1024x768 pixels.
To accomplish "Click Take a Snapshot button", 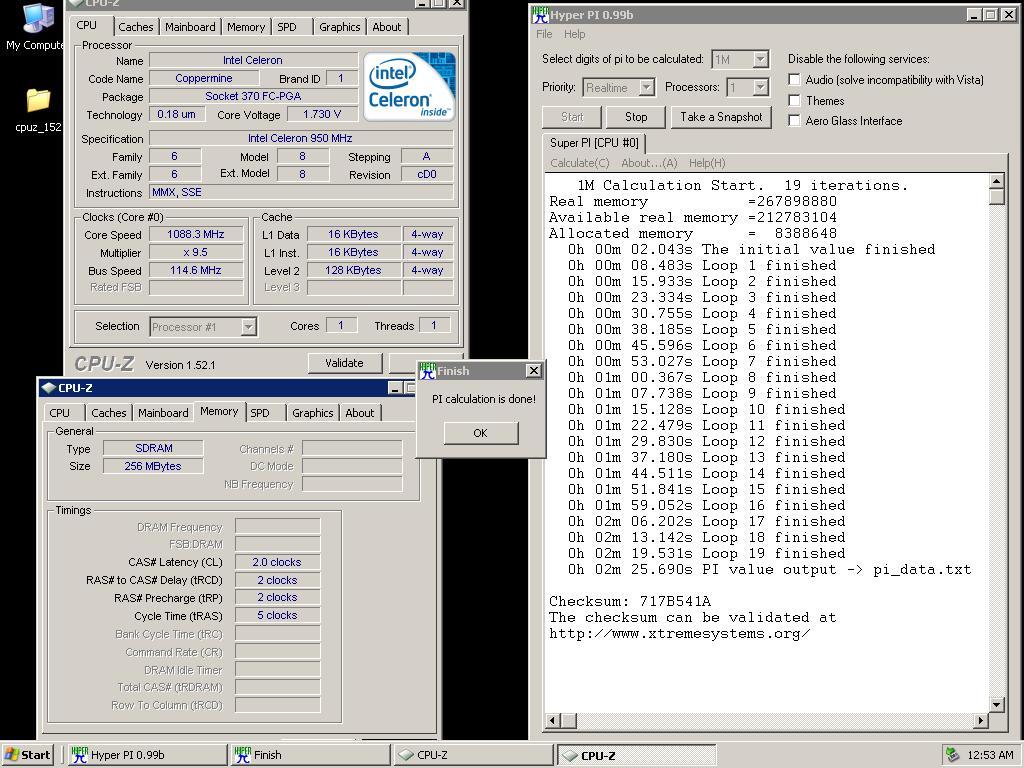I will pyautogui.click(x=721, y=117).
